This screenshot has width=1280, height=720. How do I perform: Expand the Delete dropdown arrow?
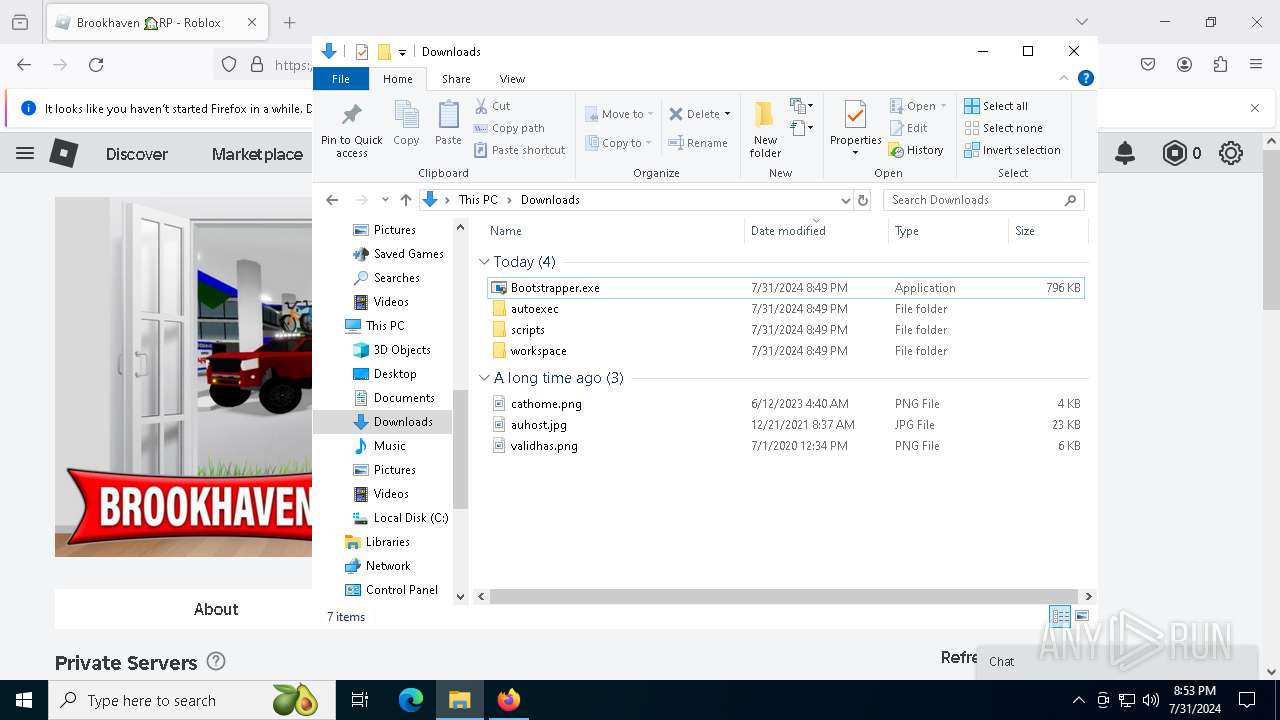point(727,114)
